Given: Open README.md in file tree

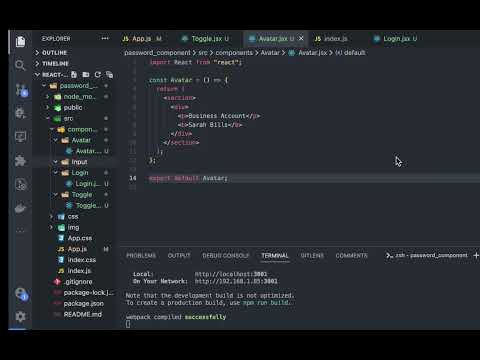Looking at the screenshot, I should pyautogui.click(x=75, y=314).
